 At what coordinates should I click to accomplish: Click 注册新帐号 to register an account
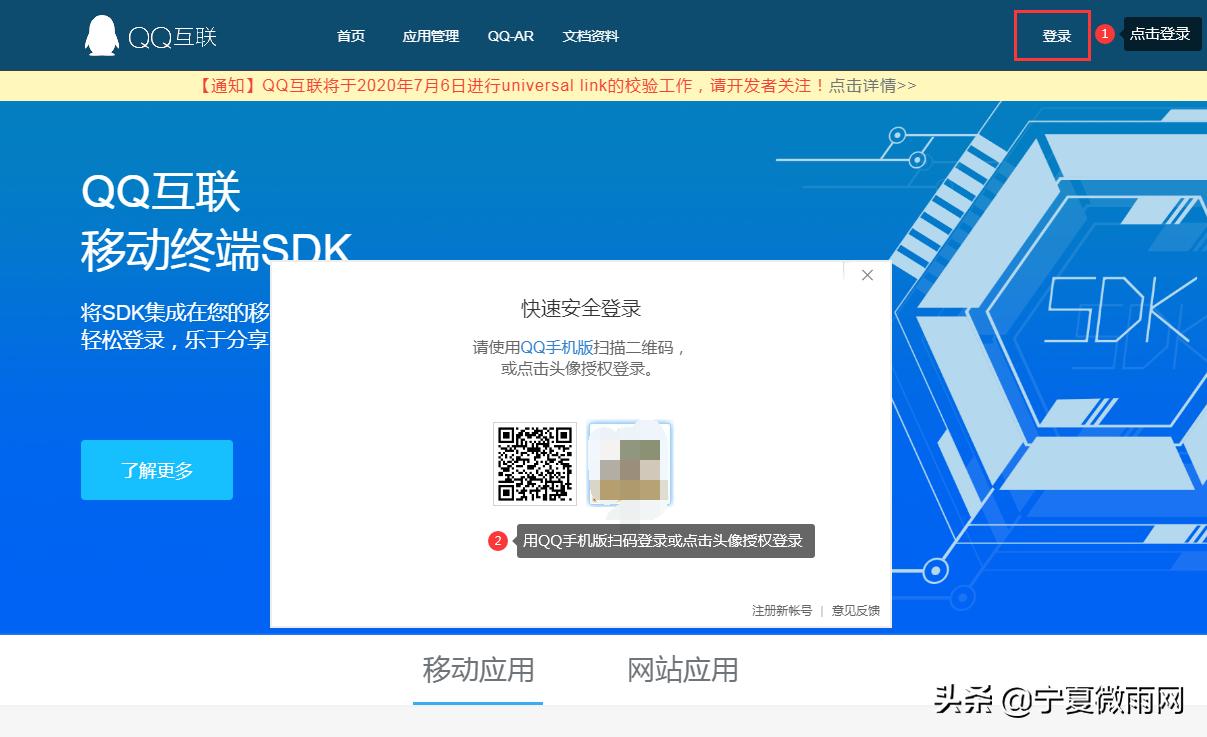point(780,610)
